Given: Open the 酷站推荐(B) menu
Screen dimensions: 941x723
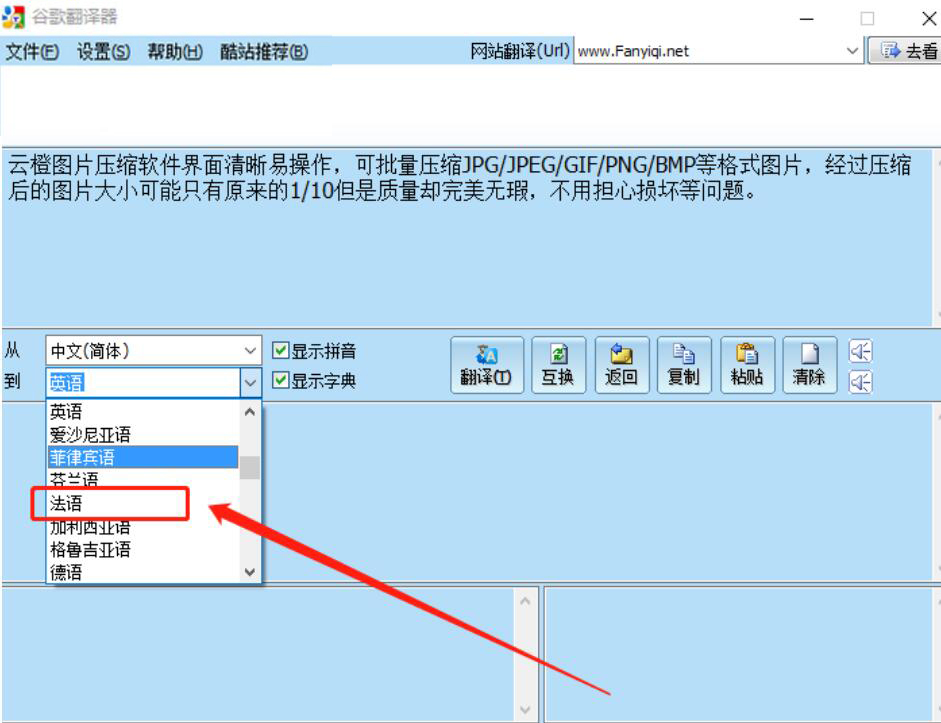Looking at the screenshot, I should tap(263, 52).
